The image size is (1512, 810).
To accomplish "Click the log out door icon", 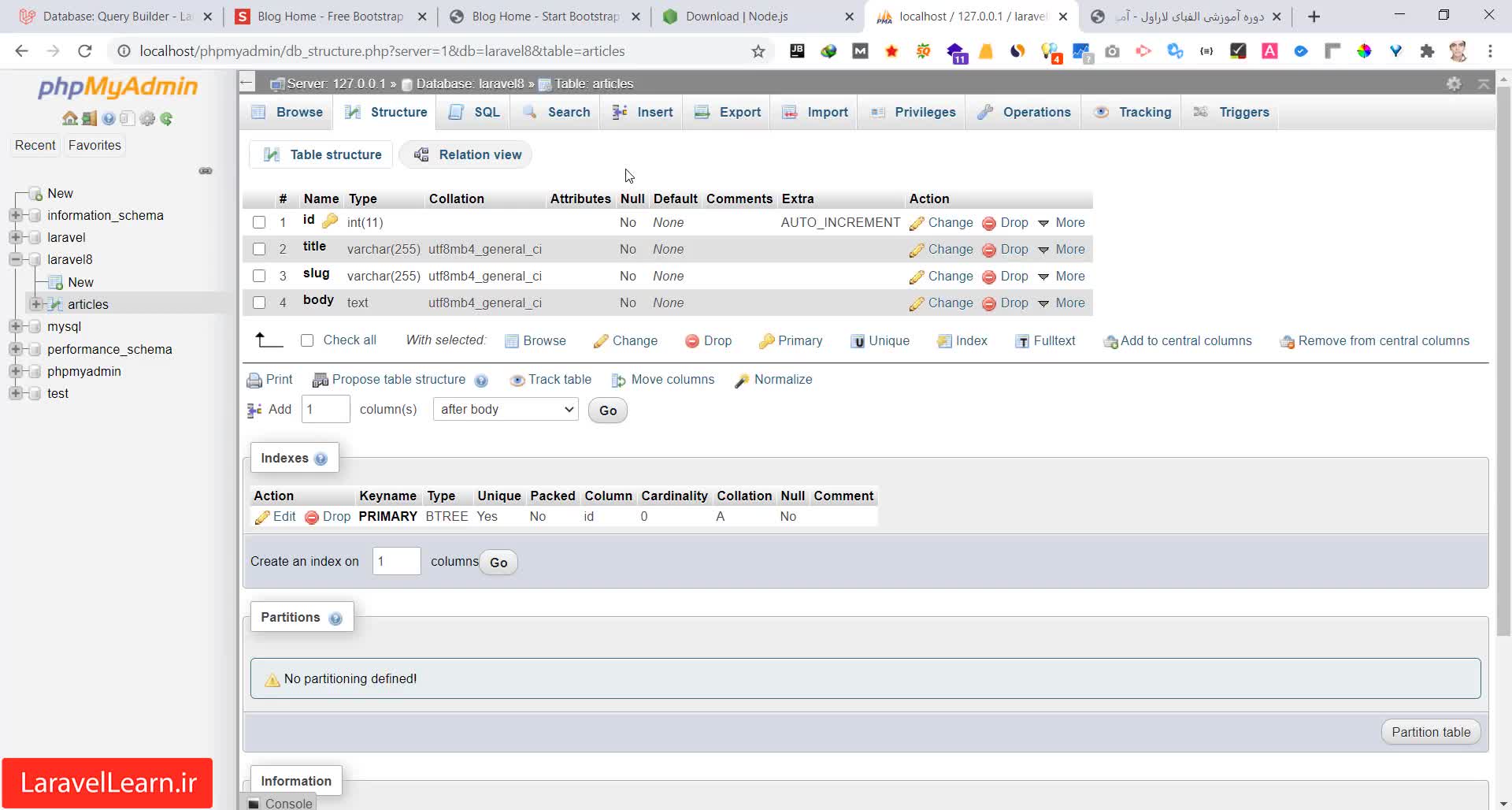I will click(x=89, y=119).
